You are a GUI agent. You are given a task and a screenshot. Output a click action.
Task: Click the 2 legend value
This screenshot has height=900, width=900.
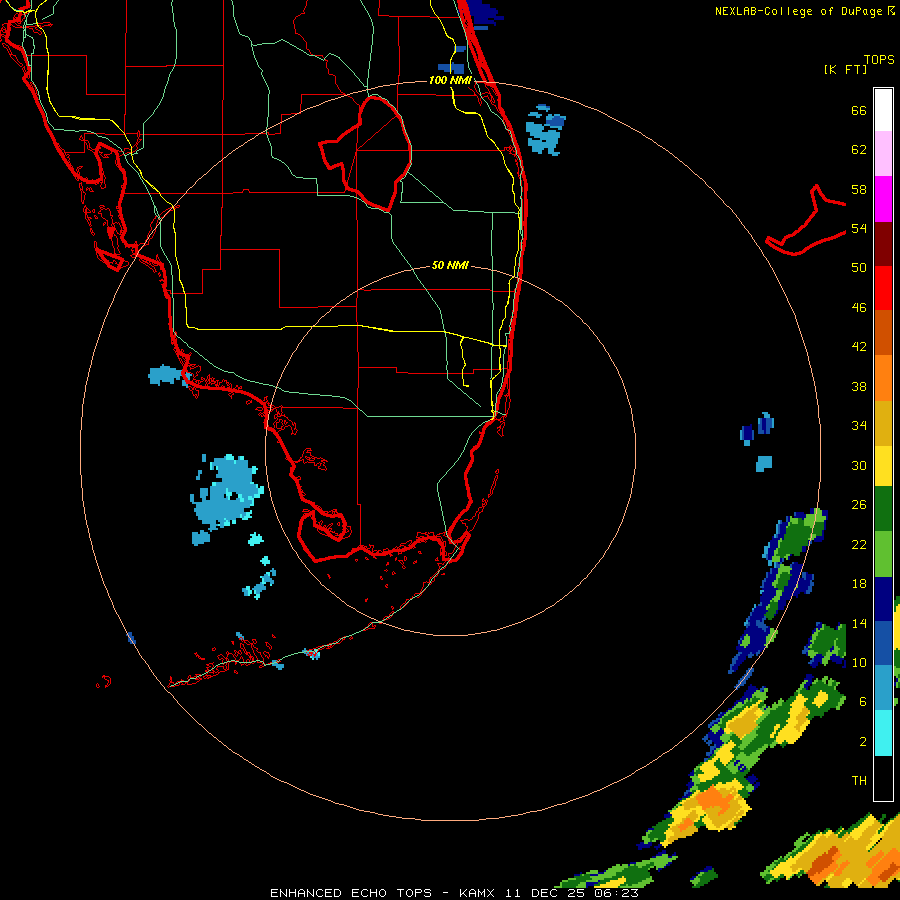(x=862, y=742)
